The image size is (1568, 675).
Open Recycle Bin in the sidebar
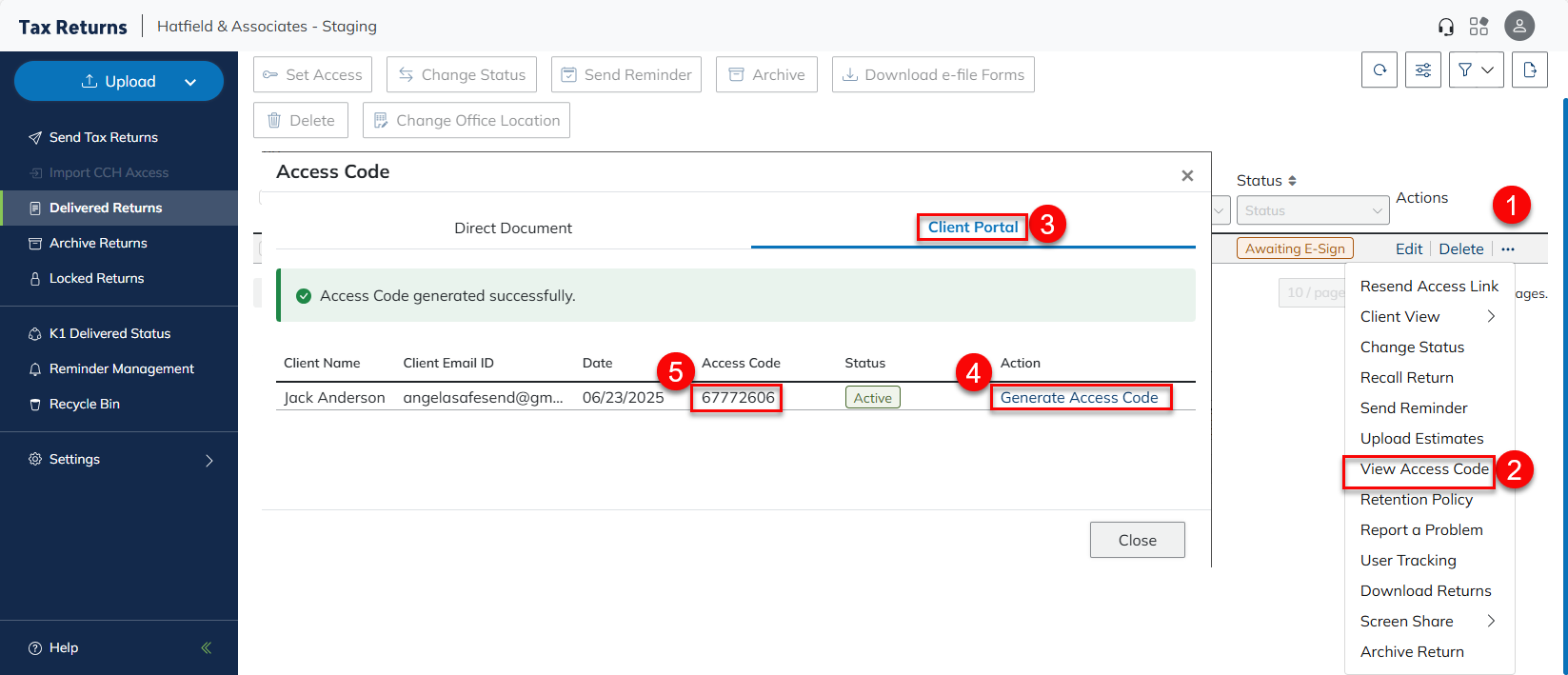pos(85,405)
